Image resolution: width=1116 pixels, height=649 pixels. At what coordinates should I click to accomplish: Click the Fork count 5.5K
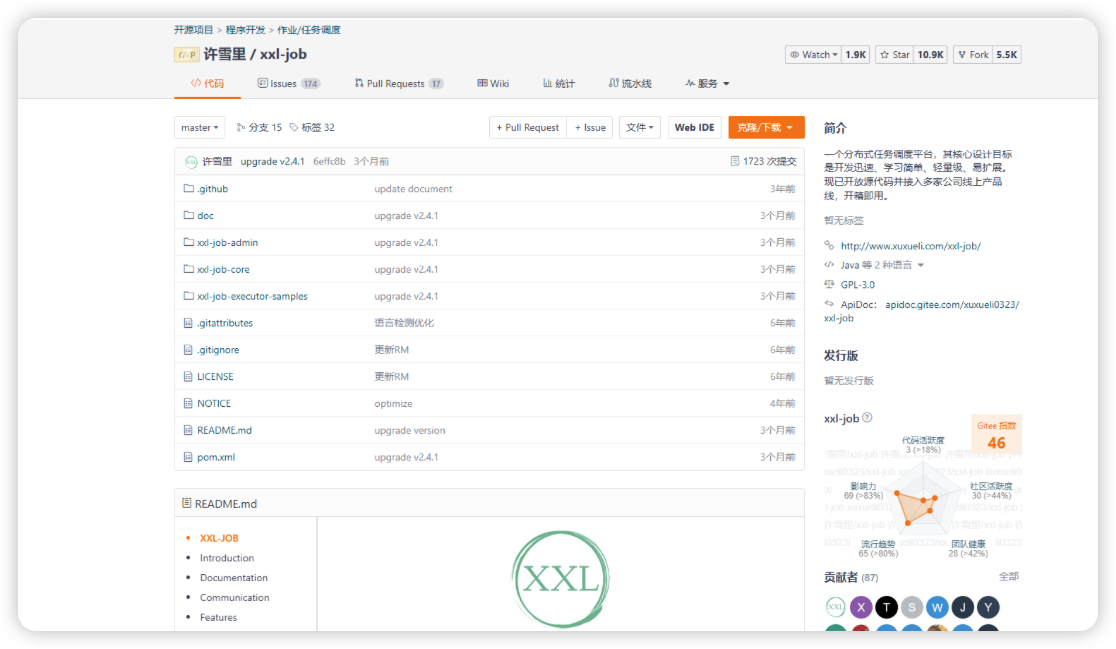pyautogui.click(x=1006, y=55)
